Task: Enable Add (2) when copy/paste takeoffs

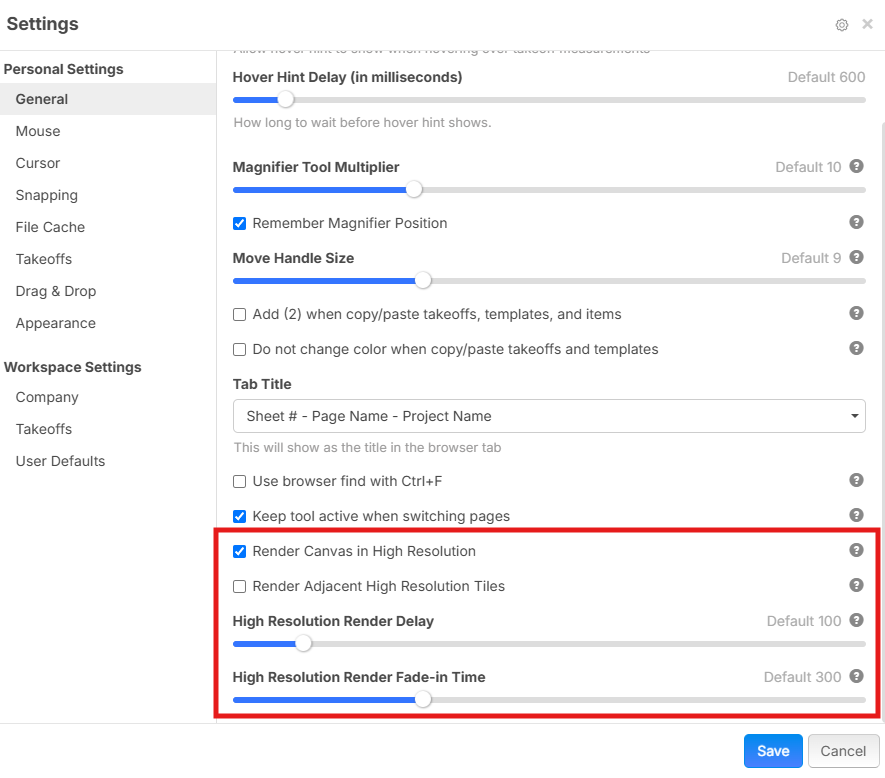Action: pos(239,314)
